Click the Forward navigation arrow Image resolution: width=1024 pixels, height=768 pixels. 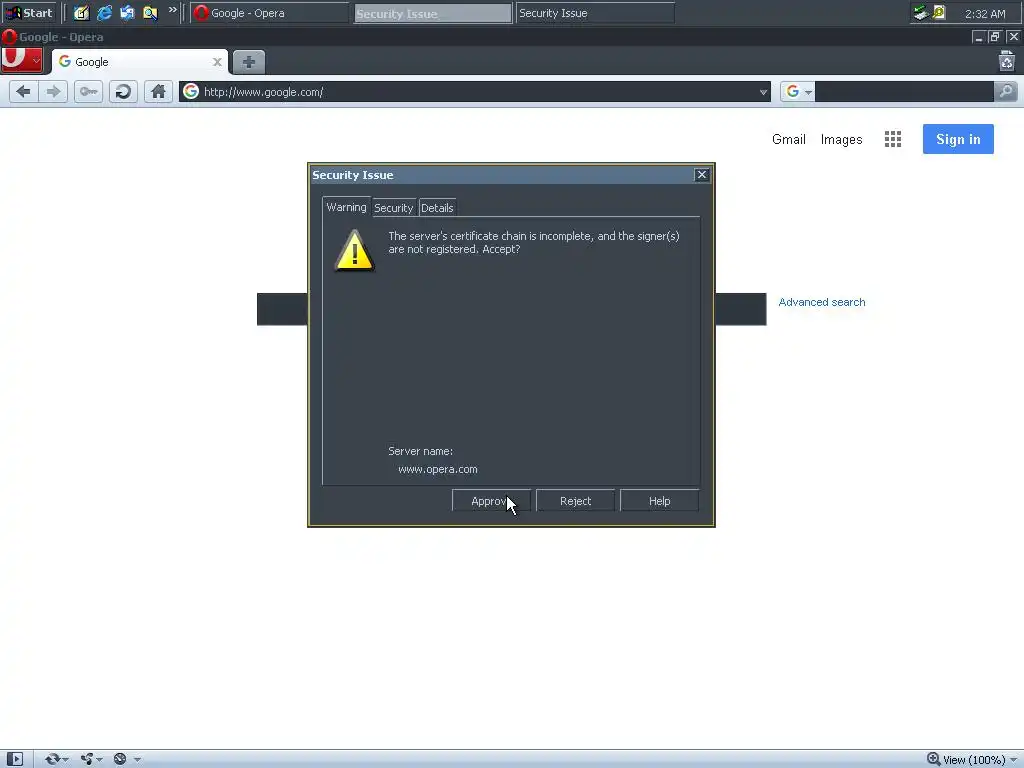click(x=54, y=91)
